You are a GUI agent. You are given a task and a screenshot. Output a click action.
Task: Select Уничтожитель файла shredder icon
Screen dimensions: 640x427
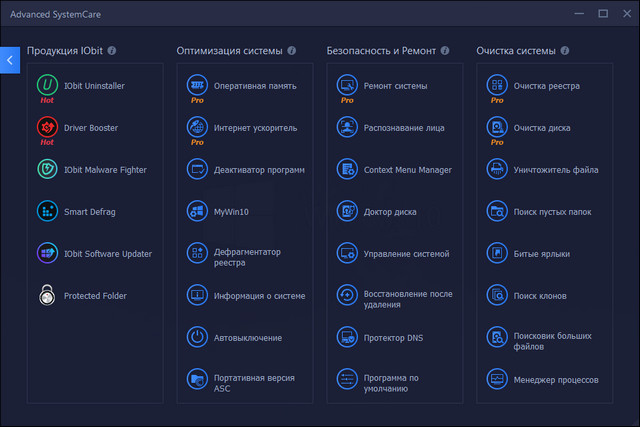point(498,169)
